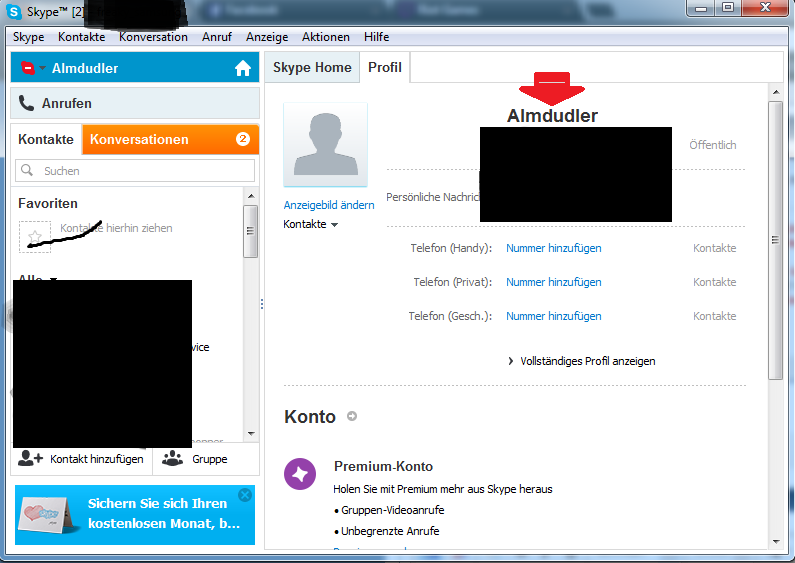Add number for Telefon (Privat)
Viewport: 795px width, 563px height.
point(554,282)
